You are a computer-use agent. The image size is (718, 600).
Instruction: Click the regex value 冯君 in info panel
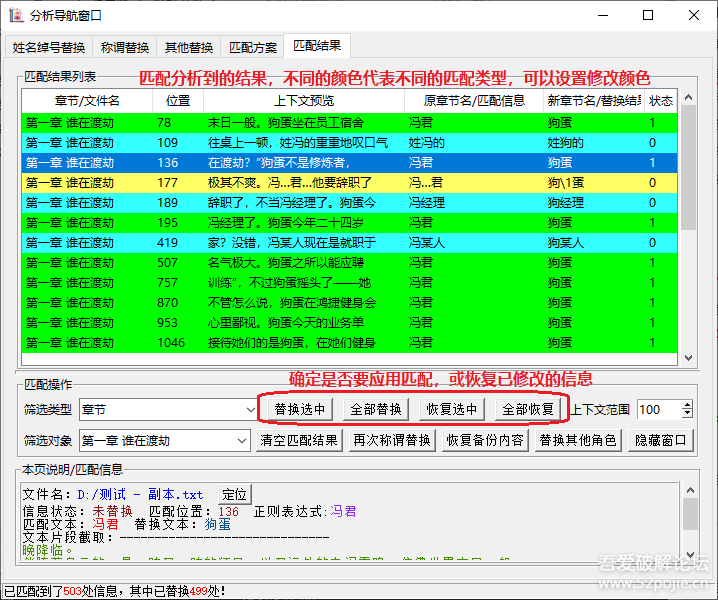pos(343,511)
